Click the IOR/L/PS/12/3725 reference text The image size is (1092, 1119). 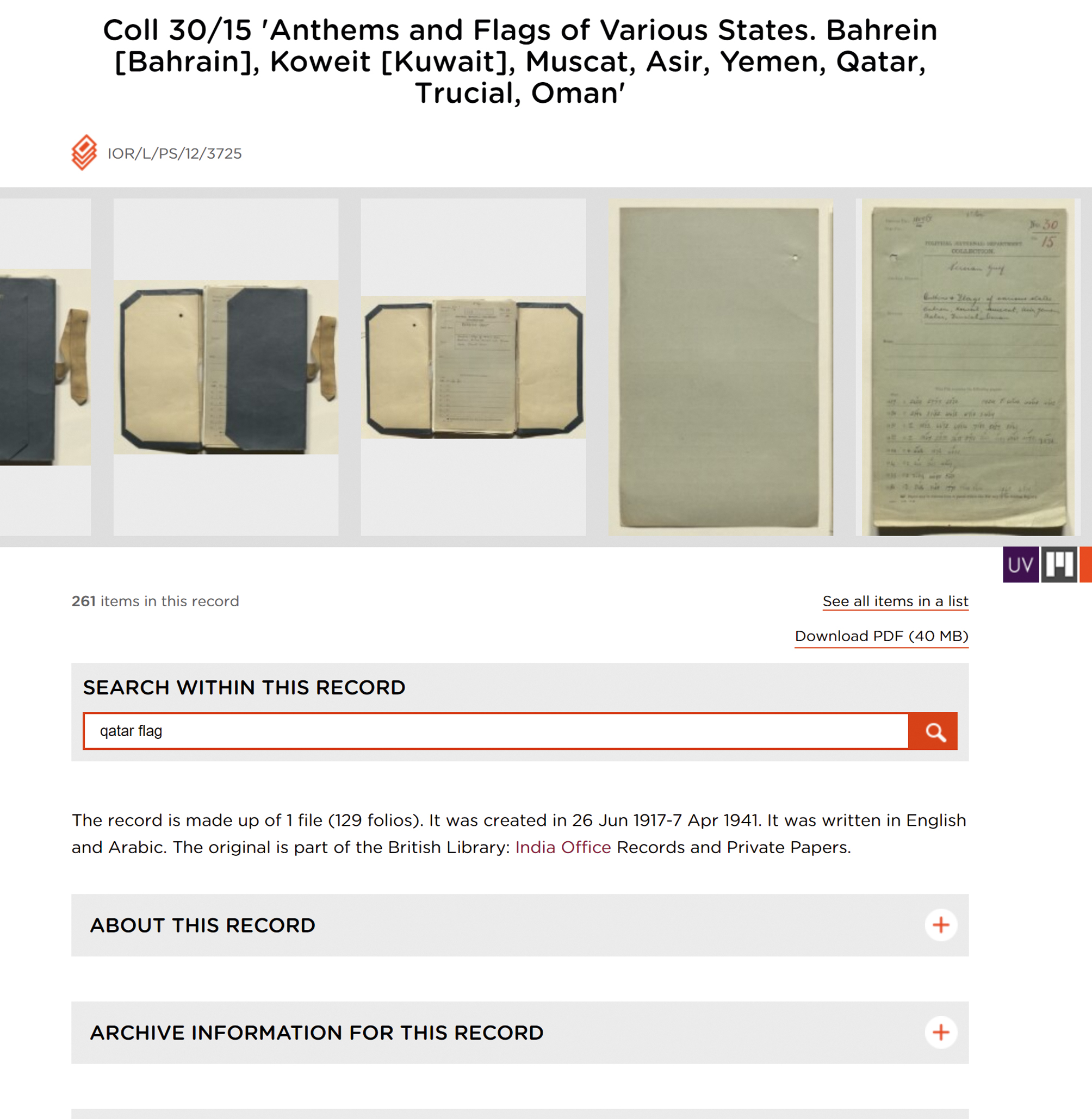(x=175, y=154)
